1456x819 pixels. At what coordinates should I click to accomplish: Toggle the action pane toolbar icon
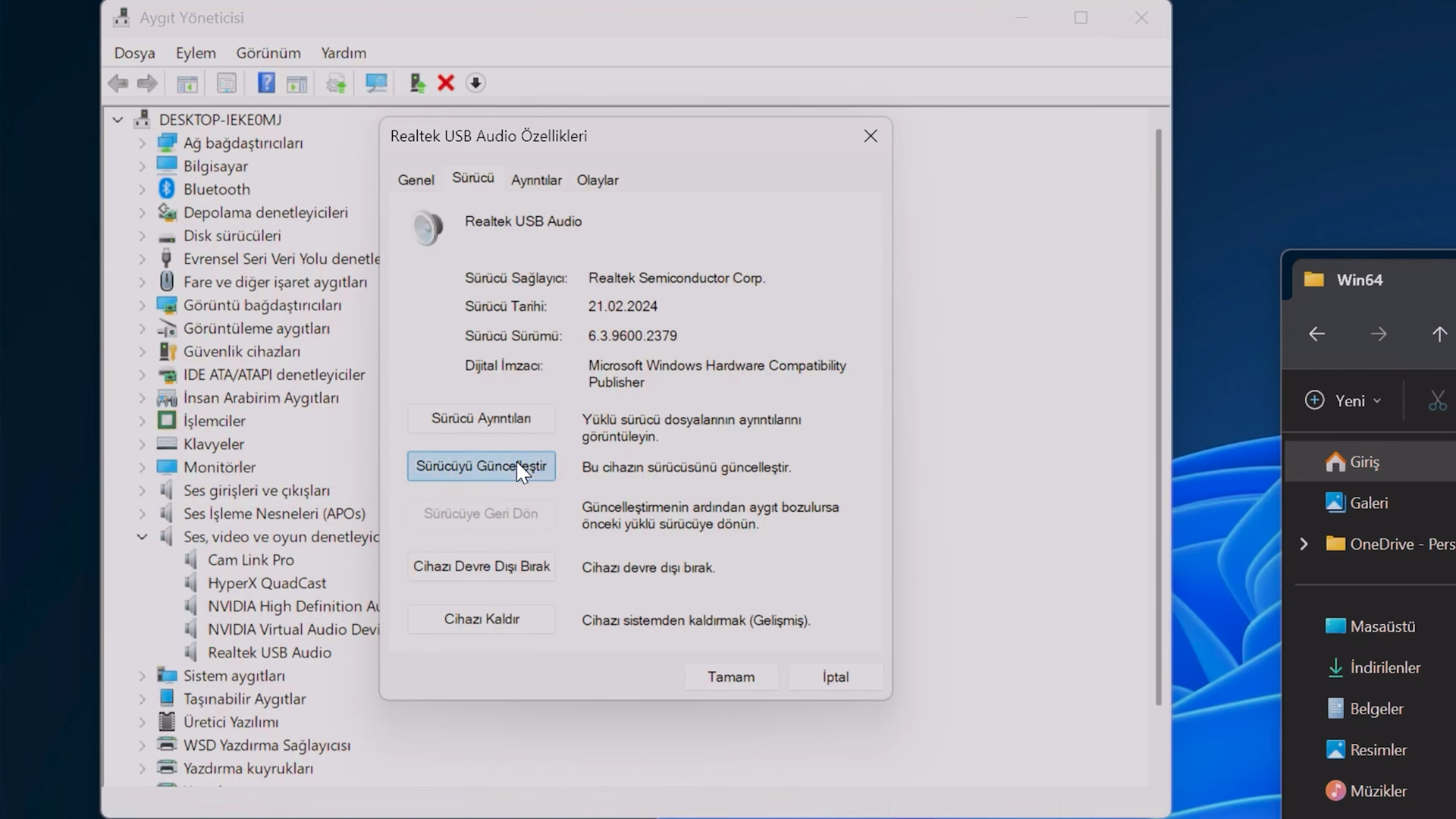point(297,83)
